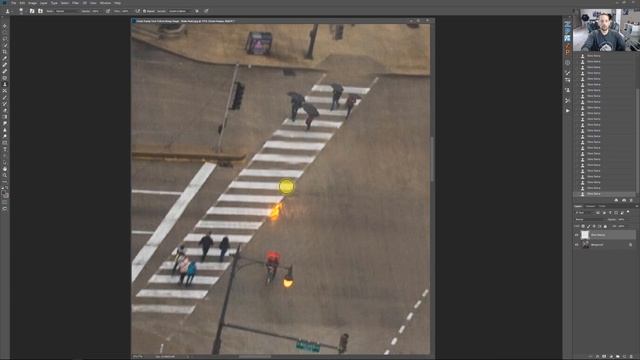Toggle the Aligned checkbox
This screenshot has height=360, width=640.
point(144,11)
